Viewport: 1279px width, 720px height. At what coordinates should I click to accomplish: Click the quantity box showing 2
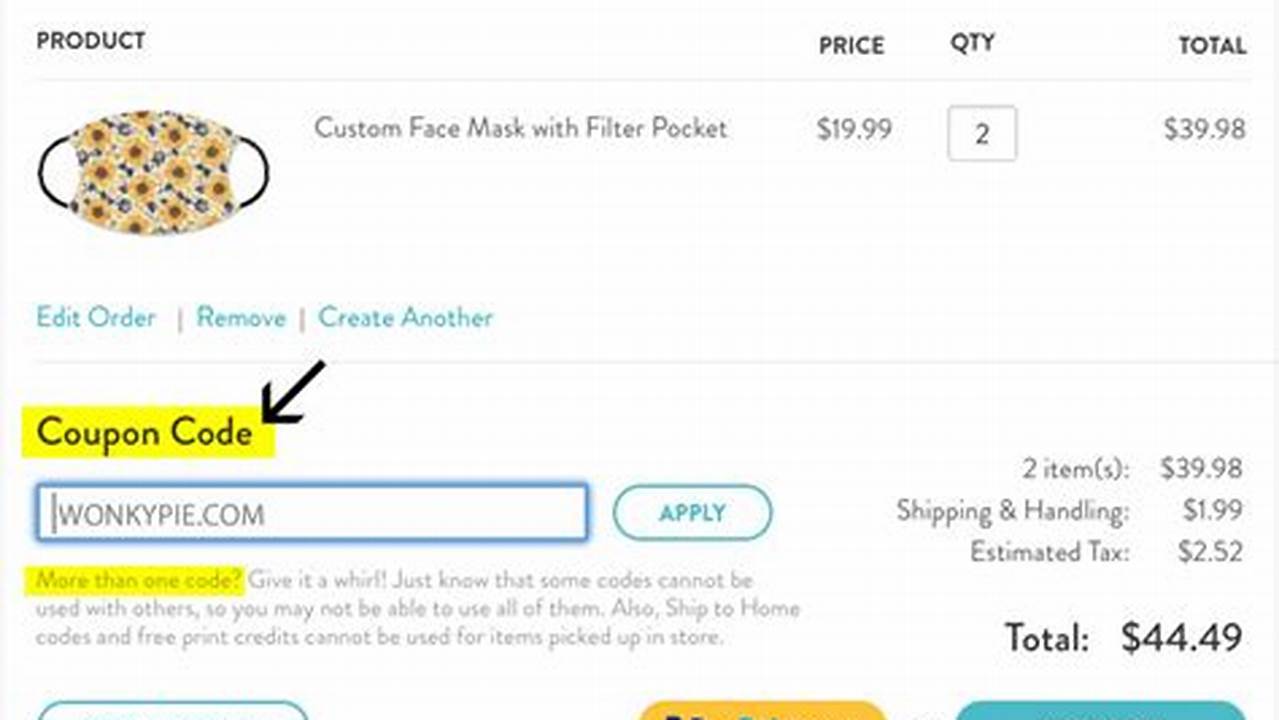(980, 133)
